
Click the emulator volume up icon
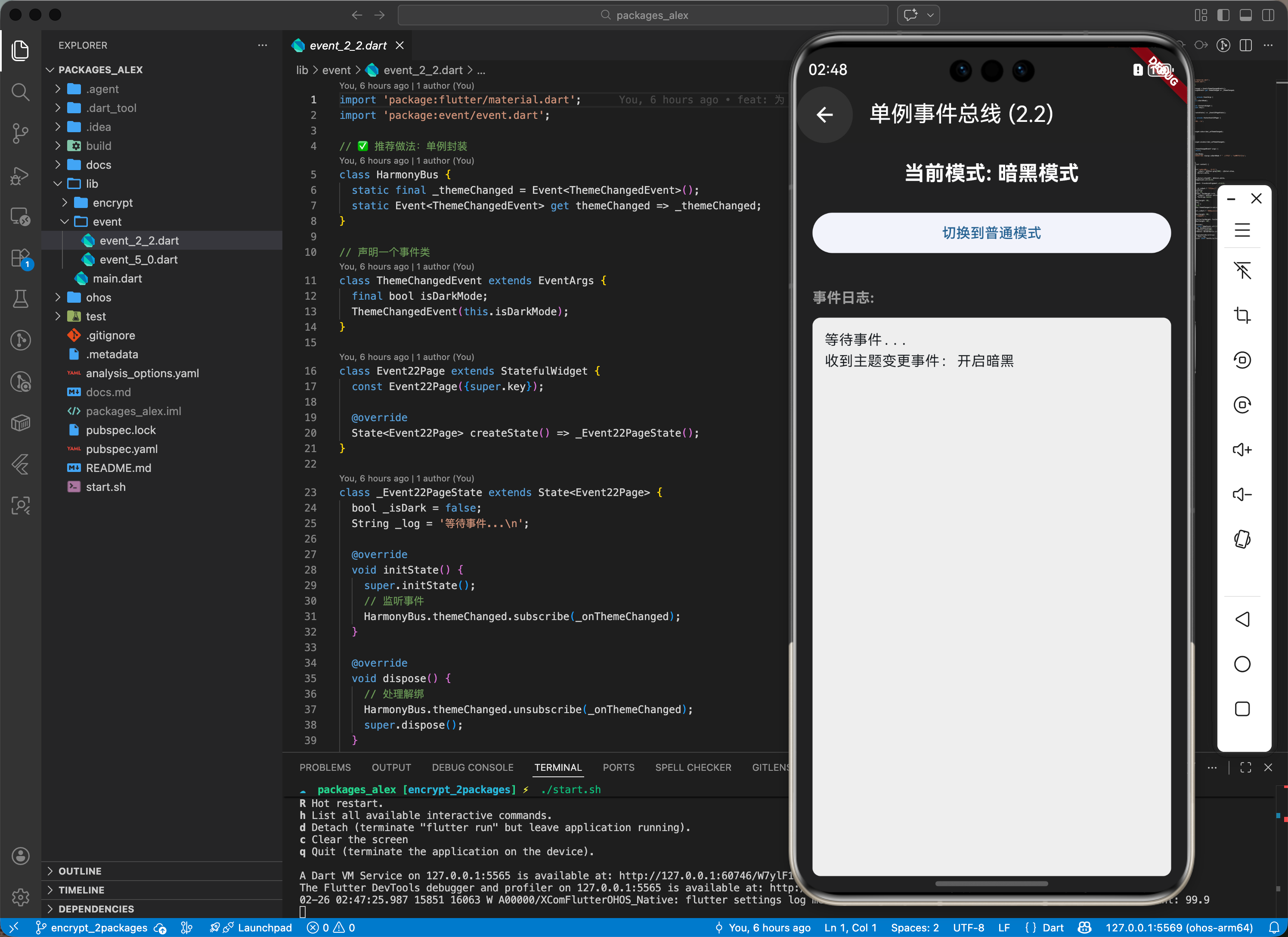point(1242,450)
